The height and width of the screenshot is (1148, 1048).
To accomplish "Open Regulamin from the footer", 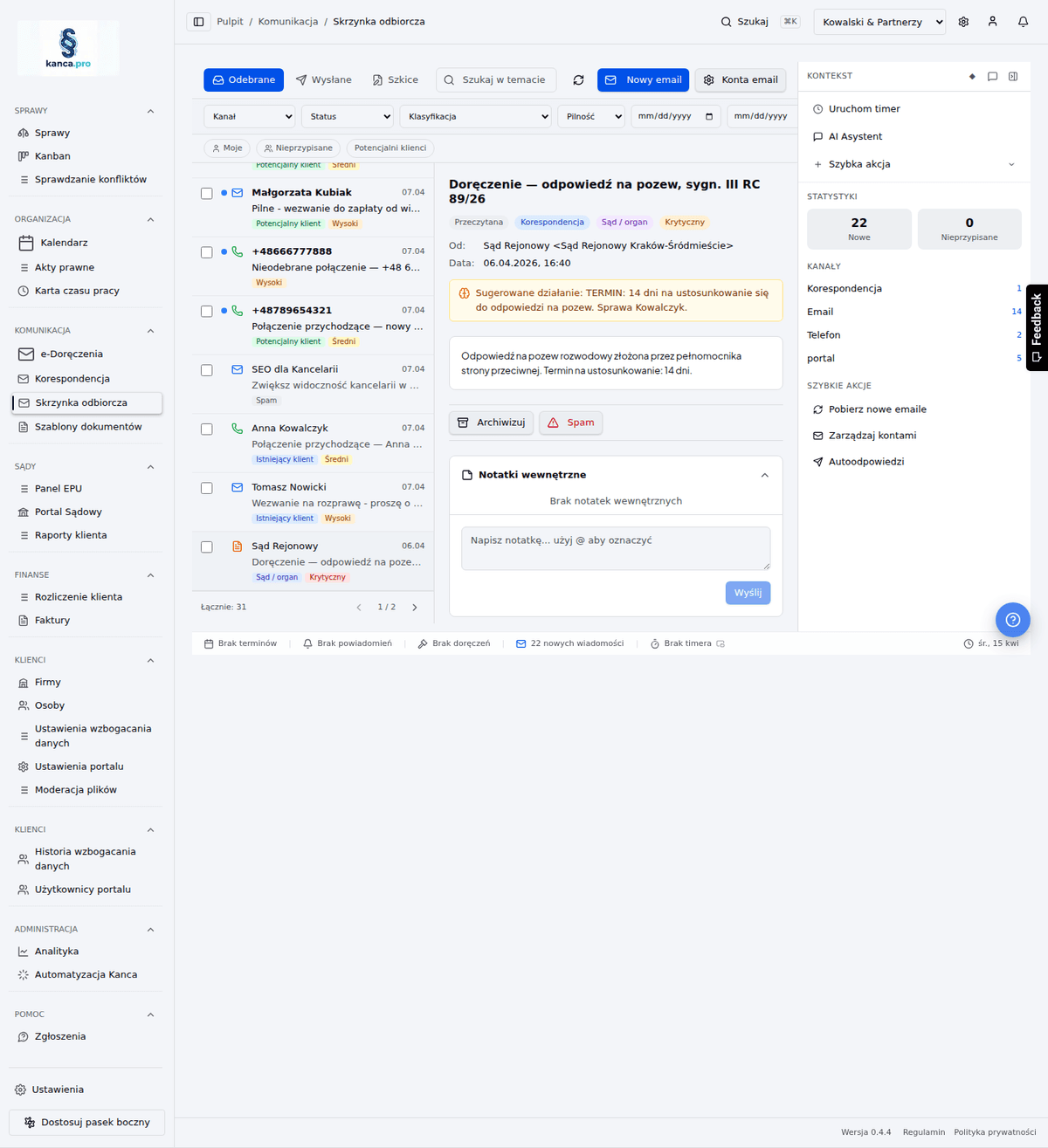I will click(923, 1131).
